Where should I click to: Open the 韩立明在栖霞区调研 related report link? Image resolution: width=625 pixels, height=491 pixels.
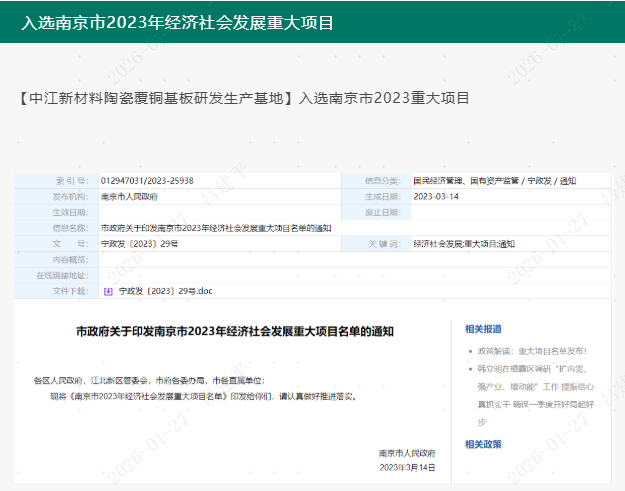(535, 395)
